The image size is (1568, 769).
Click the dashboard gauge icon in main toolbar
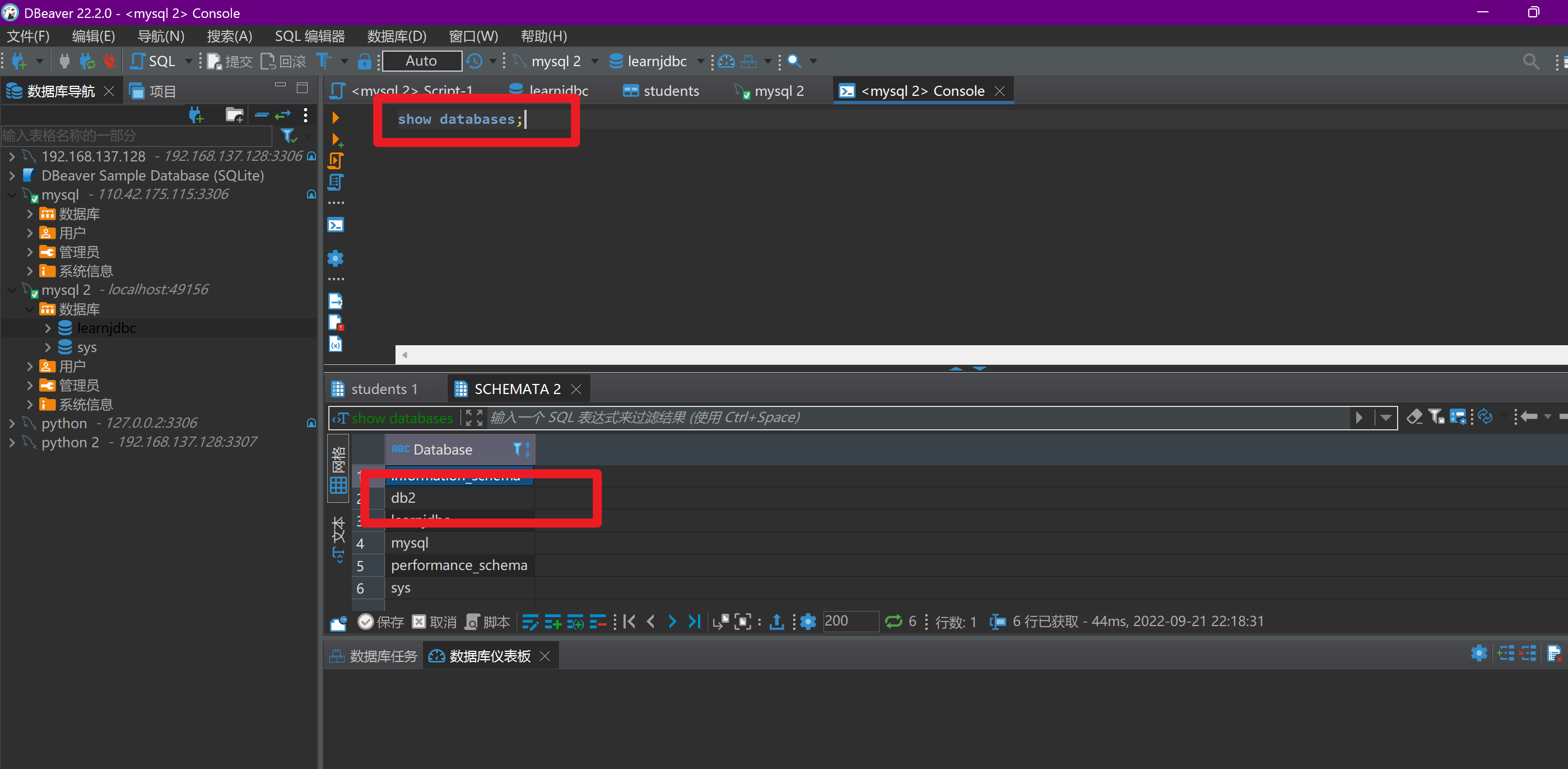pyautogui.click(x=726, y=61)
